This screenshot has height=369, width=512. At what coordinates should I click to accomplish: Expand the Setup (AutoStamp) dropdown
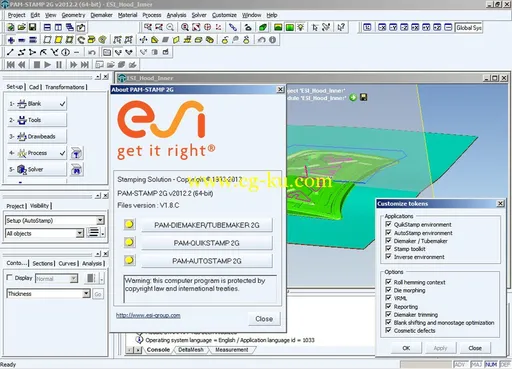(100, 220)
